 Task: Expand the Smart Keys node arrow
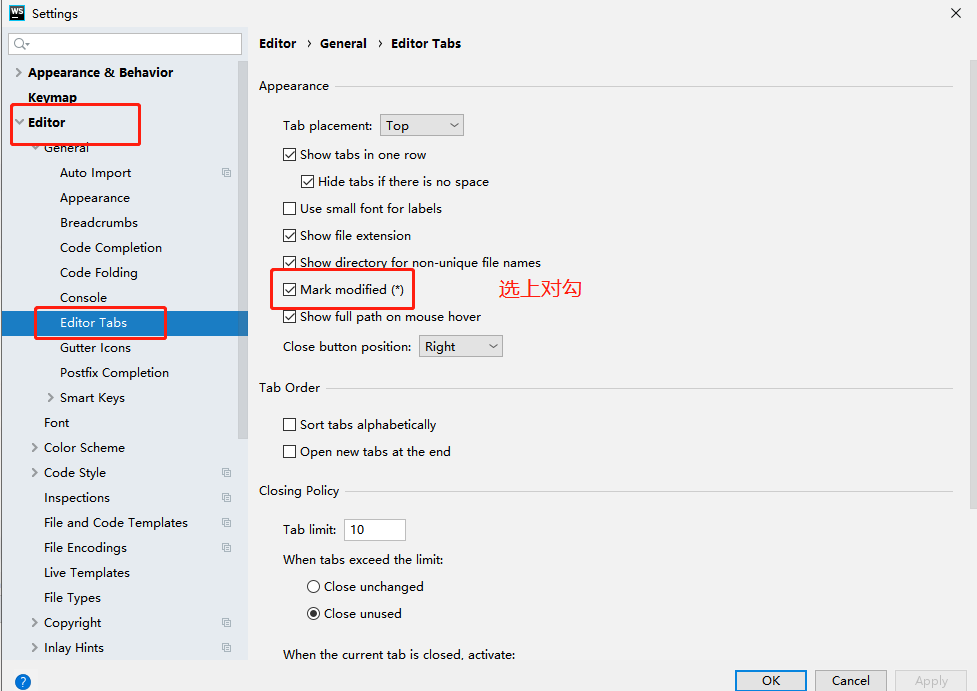50,398
